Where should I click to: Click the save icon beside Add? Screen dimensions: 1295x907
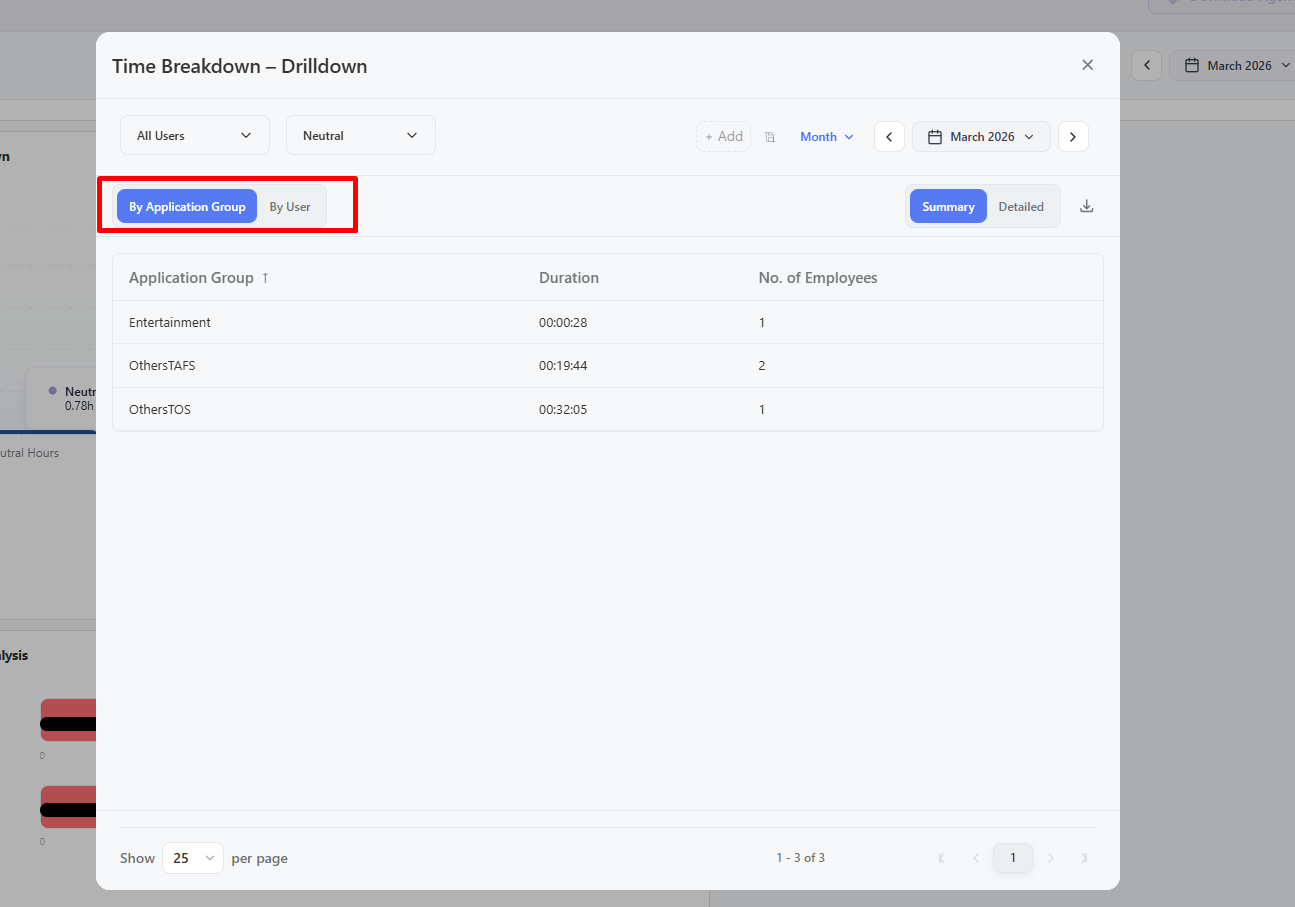[770, 137]
